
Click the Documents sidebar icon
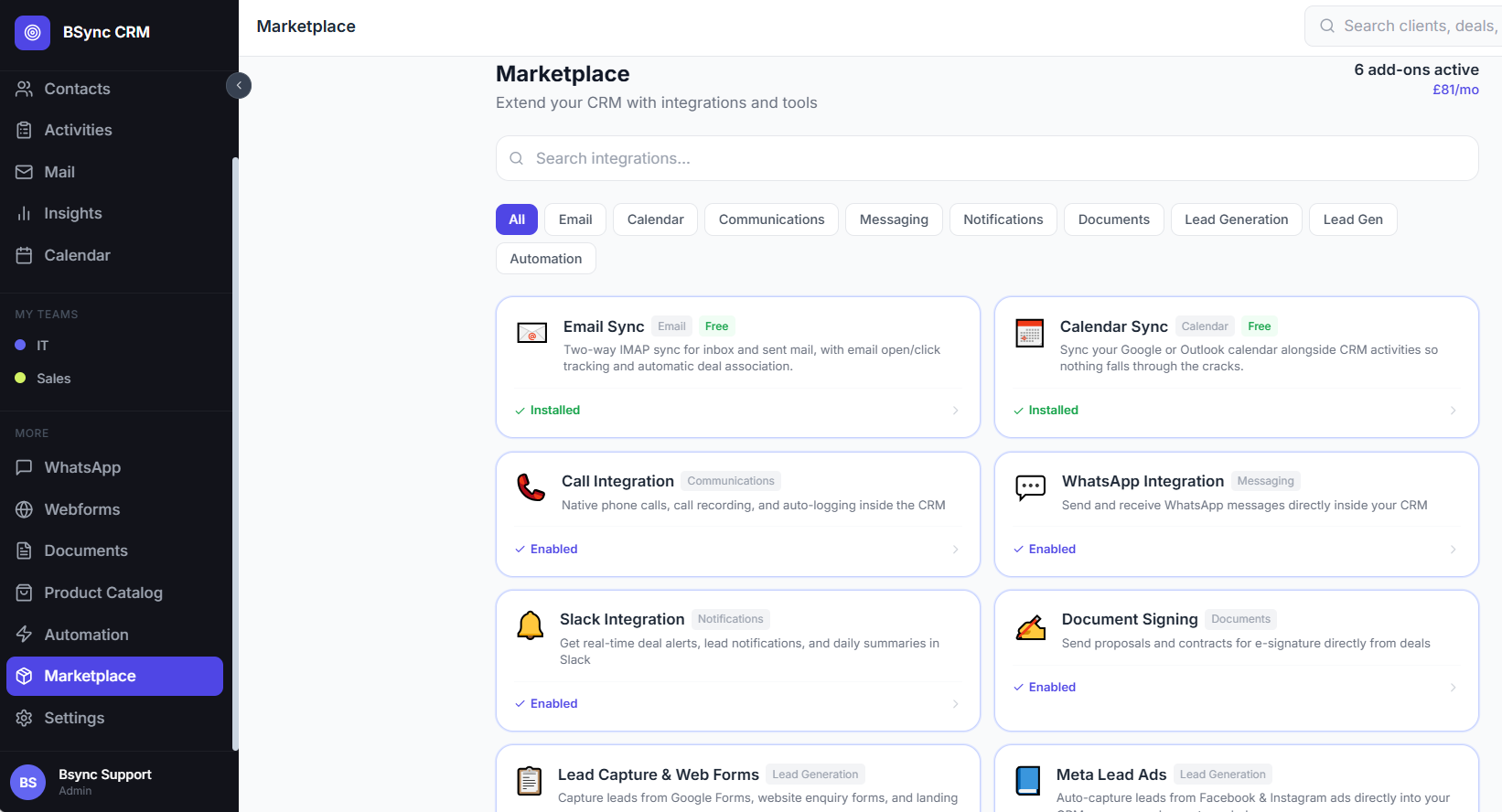click(24, 550)
